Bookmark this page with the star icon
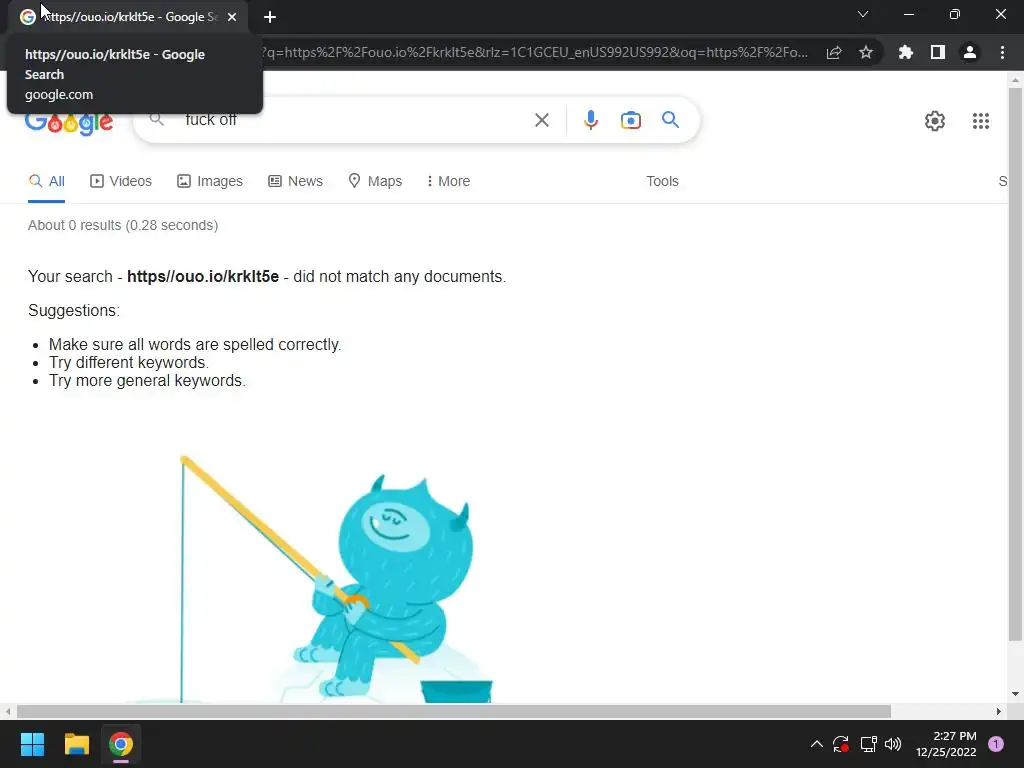 (866, 52)
